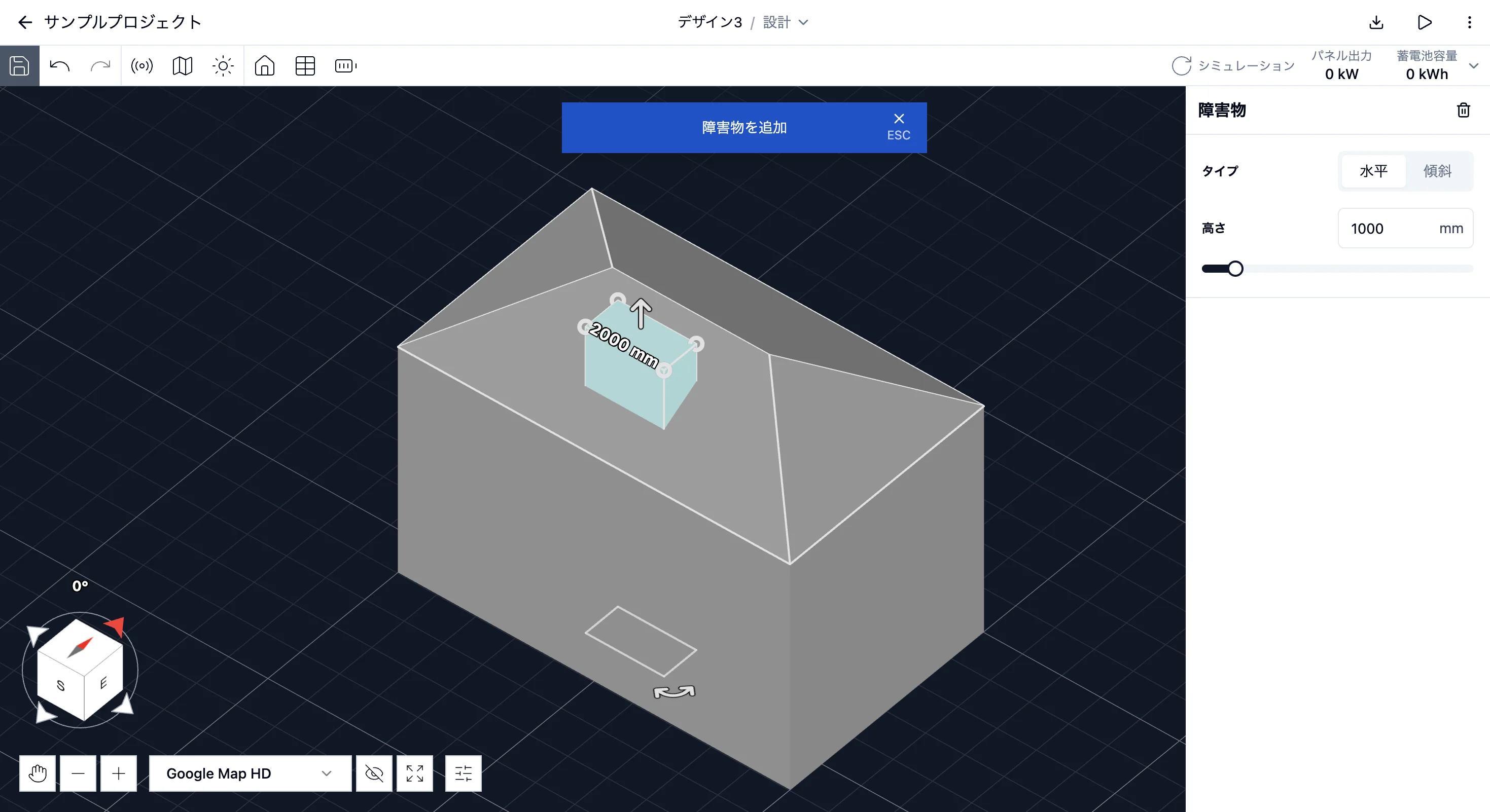Select 水平 obstacle type
1490x812 pixels.
click(1373, 171)
